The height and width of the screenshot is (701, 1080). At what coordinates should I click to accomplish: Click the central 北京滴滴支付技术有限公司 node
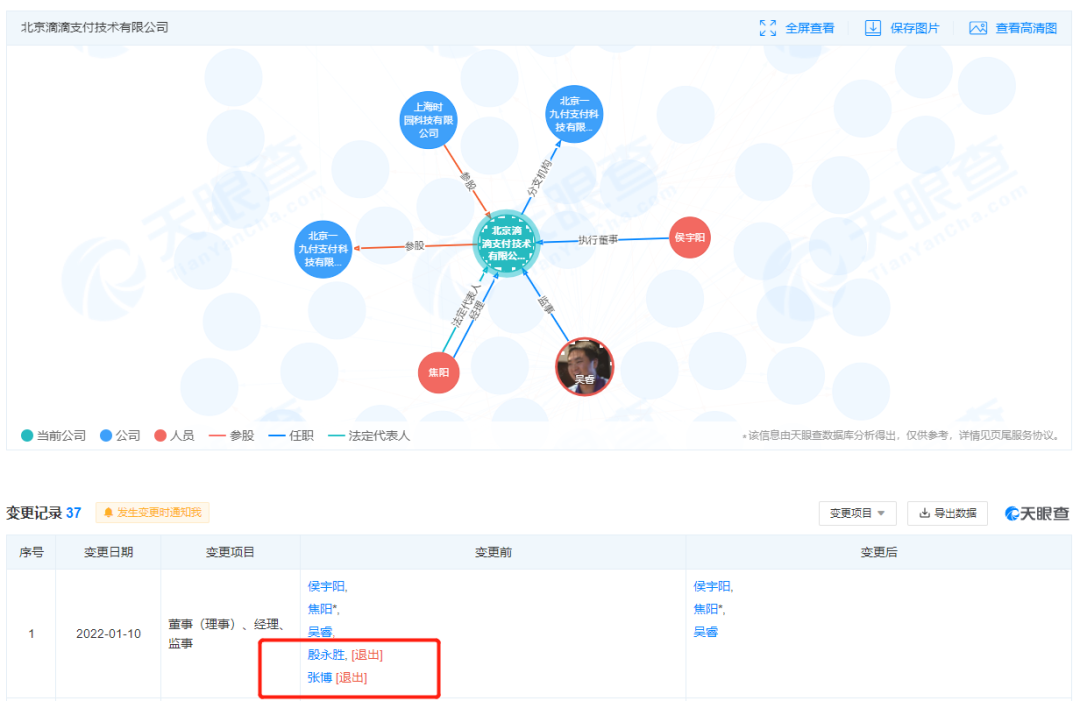[x=506, y=243]
